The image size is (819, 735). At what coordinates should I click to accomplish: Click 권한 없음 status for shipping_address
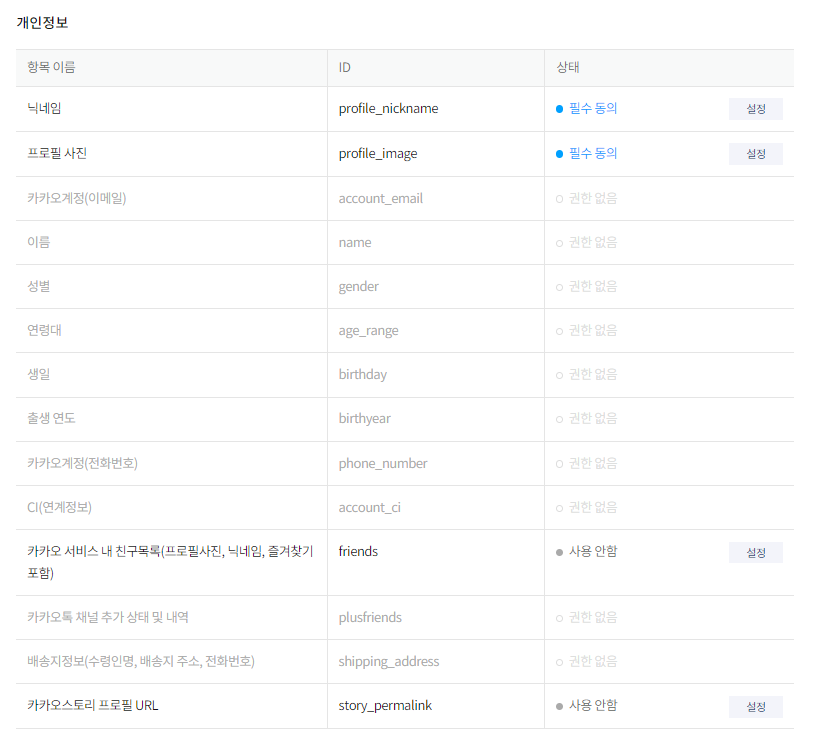(x=587, y=661)
